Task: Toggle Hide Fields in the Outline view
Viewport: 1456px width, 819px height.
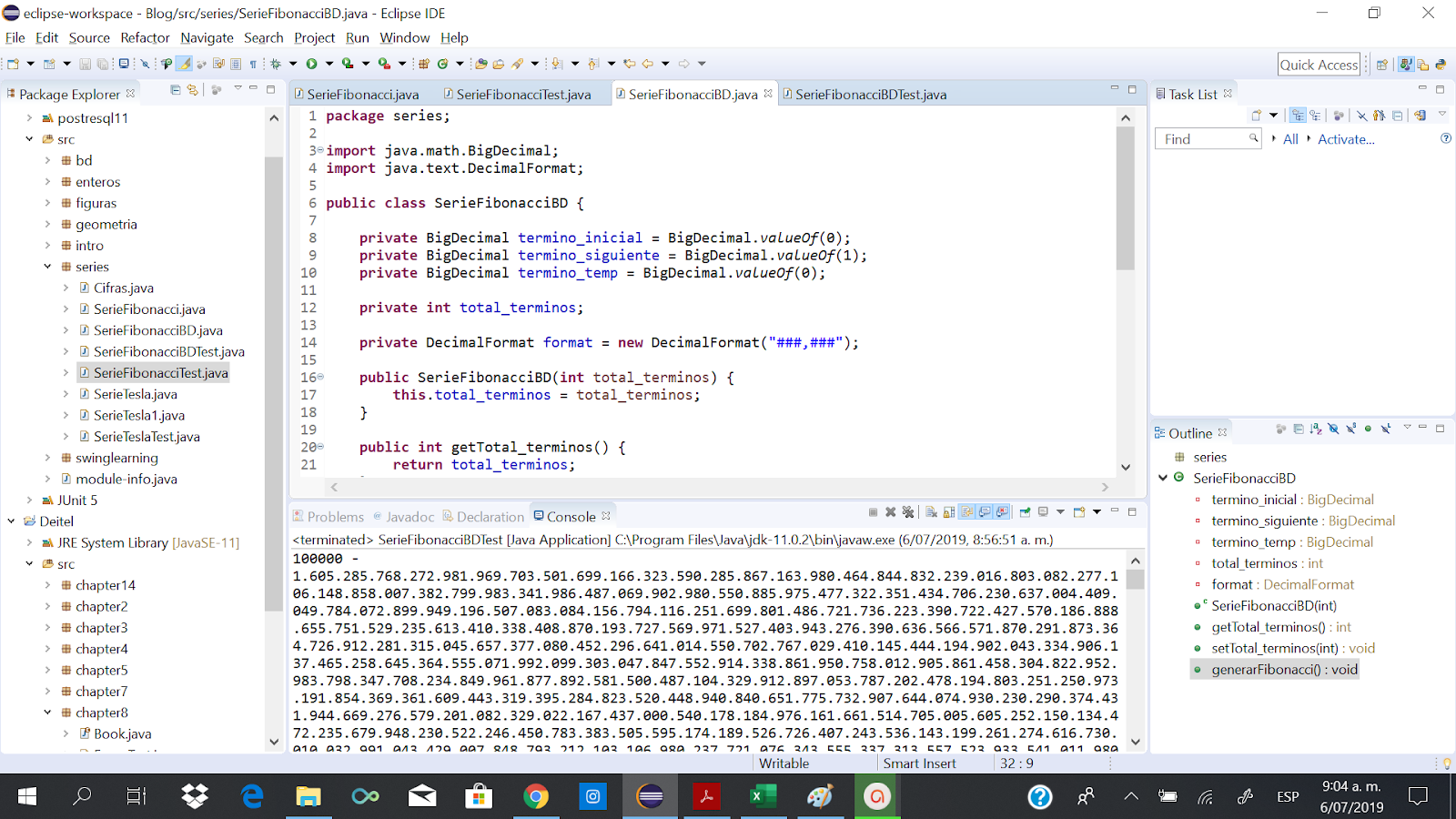Action: click(1333, 429)
